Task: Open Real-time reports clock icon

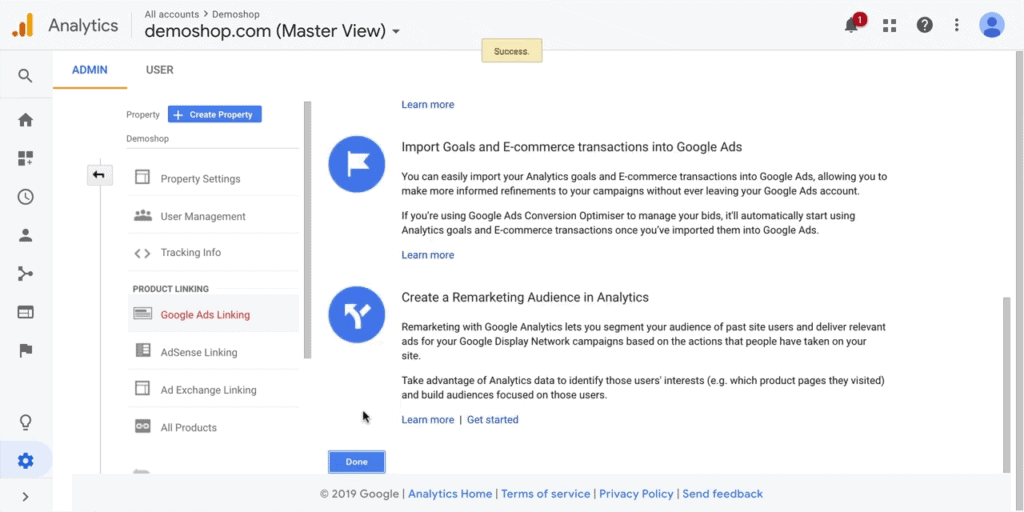Action: 25,197
